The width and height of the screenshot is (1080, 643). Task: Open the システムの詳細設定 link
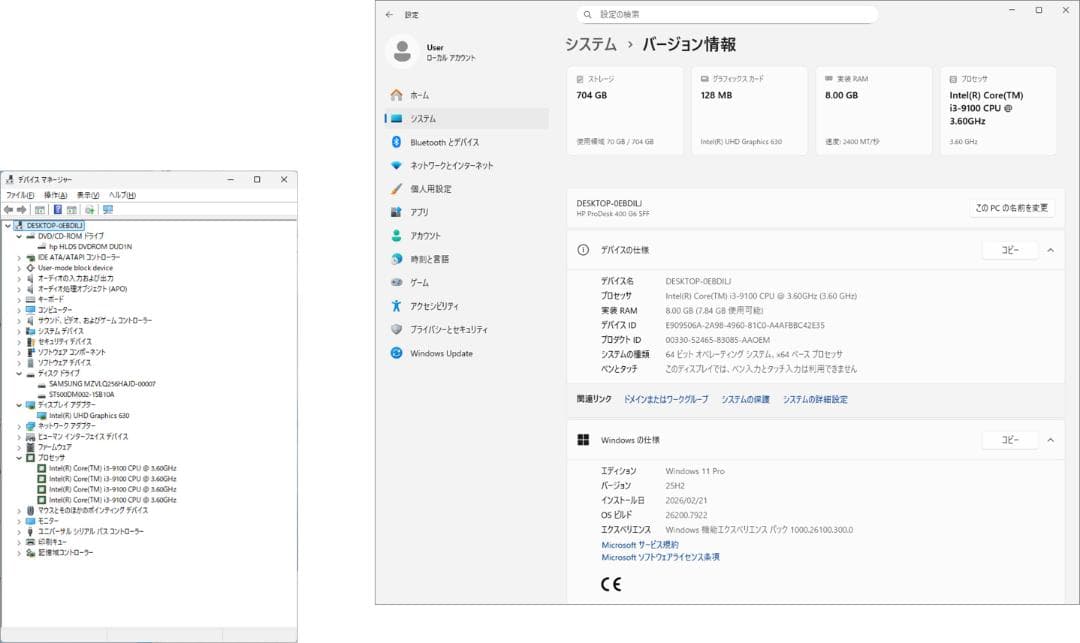pos(815,399)
